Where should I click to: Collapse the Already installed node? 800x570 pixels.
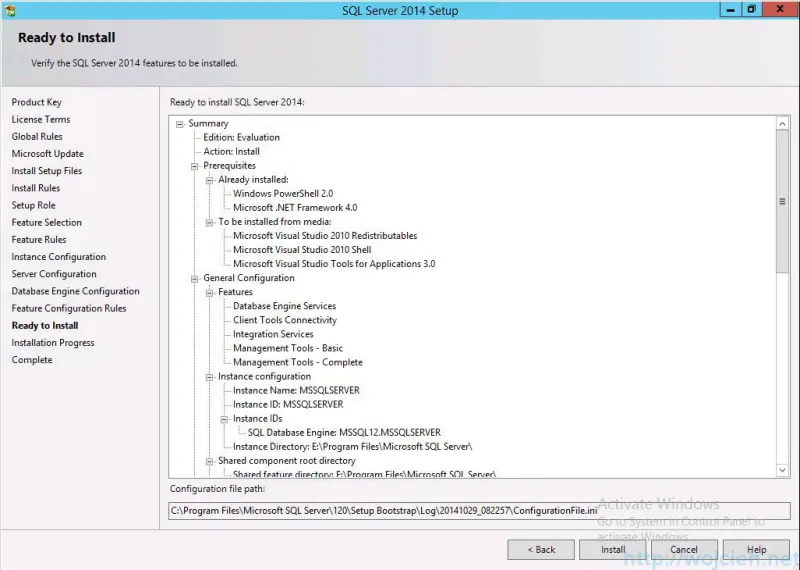[209, 180]
